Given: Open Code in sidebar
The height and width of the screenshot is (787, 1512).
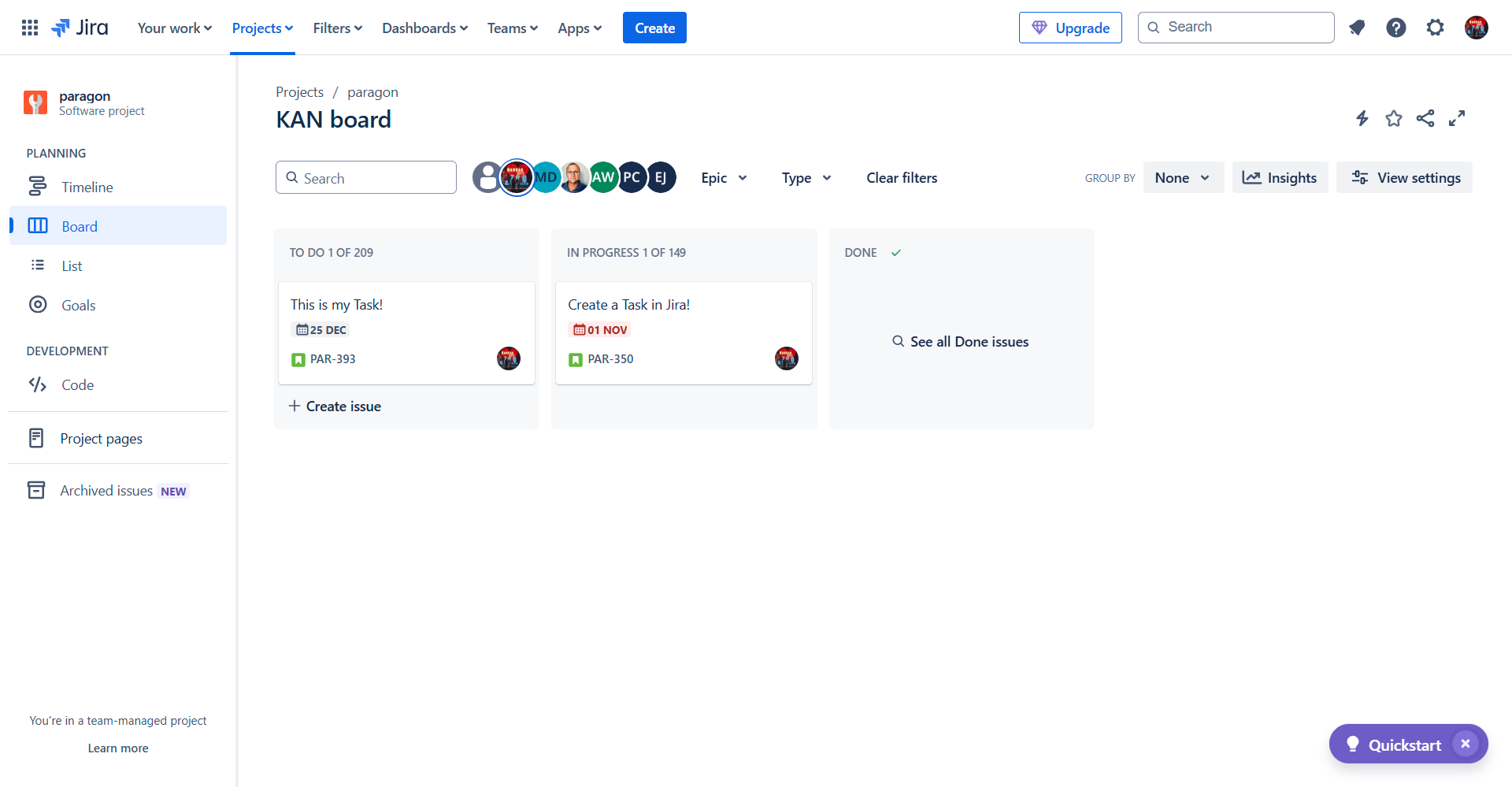Looking at the screenshot, I should pos(118,384).
